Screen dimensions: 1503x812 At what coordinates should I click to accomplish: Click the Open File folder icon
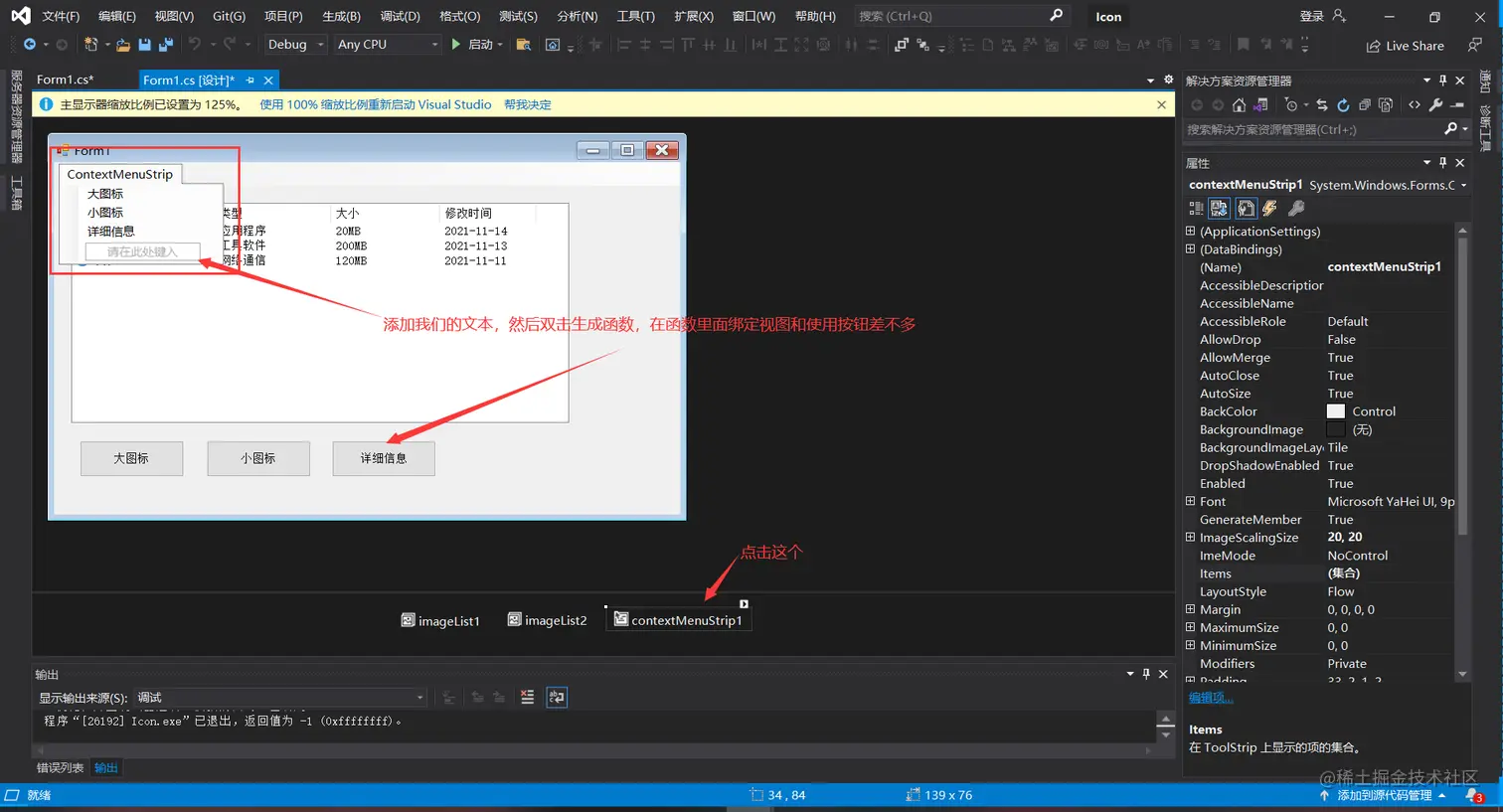tap(123, 45)
